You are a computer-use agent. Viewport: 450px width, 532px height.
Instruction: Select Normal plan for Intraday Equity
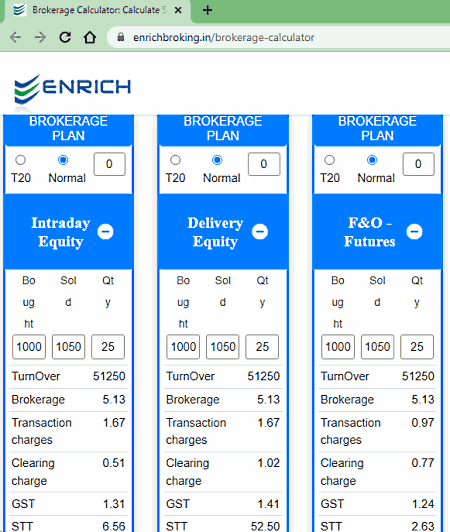point(63,160)
